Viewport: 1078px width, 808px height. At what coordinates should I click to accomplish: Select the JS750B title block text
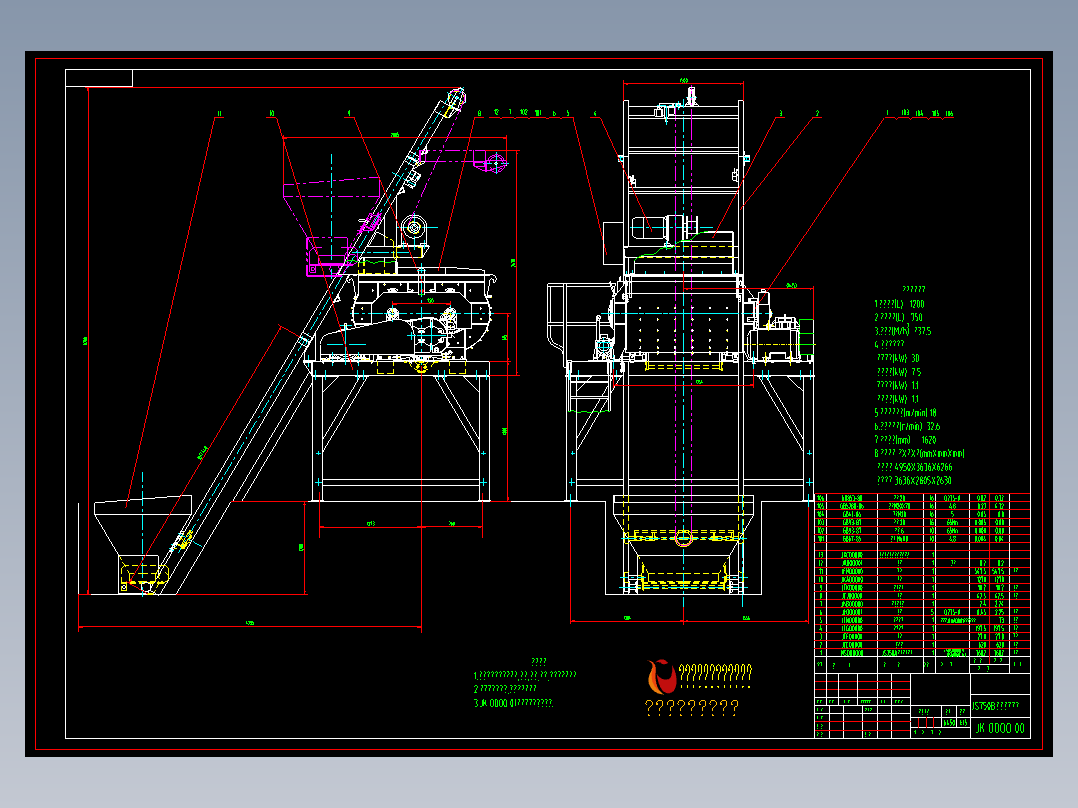click(x=995, y=706)
